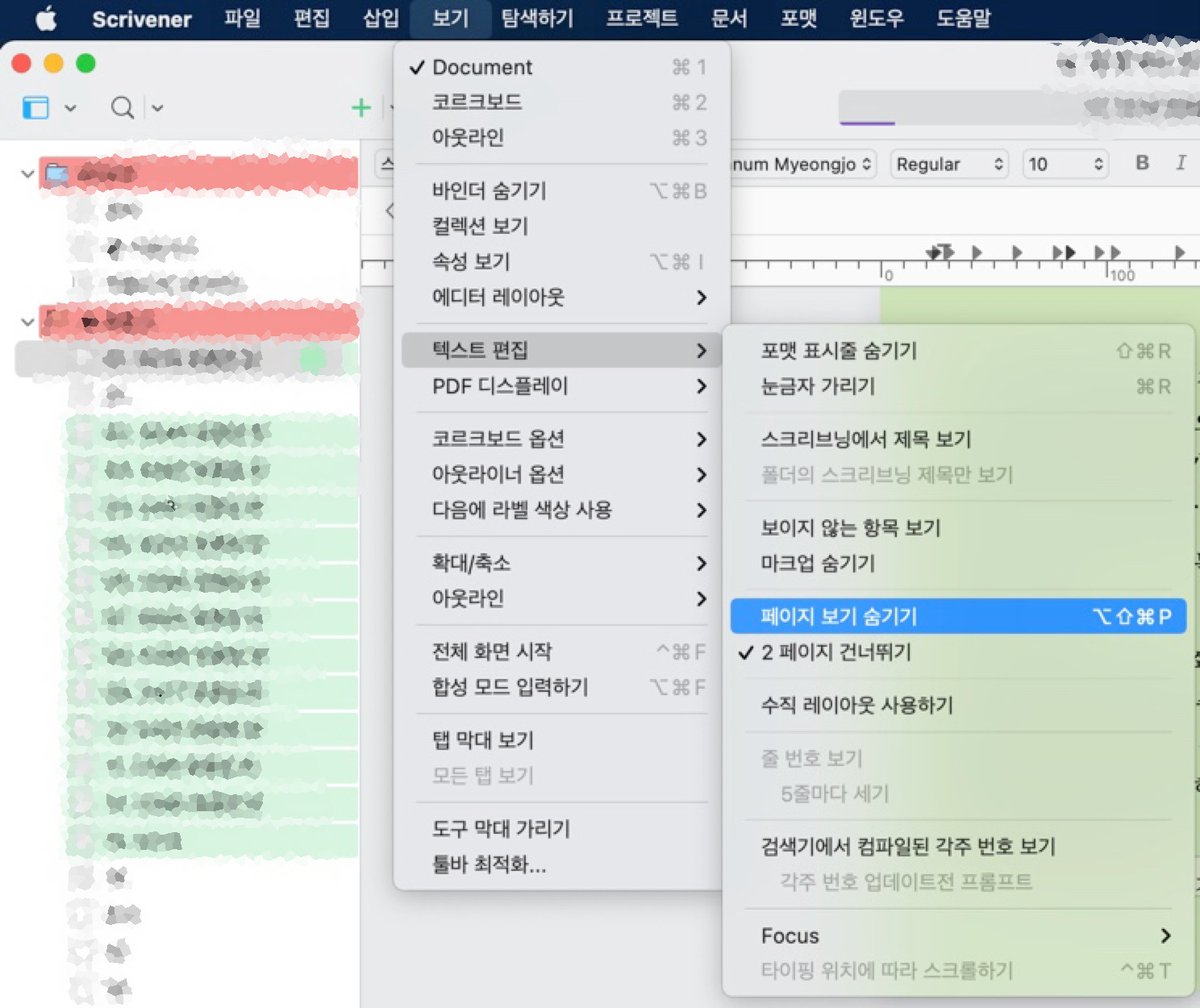Choose 수직 레이아웃 사용하기

point(958,705)
